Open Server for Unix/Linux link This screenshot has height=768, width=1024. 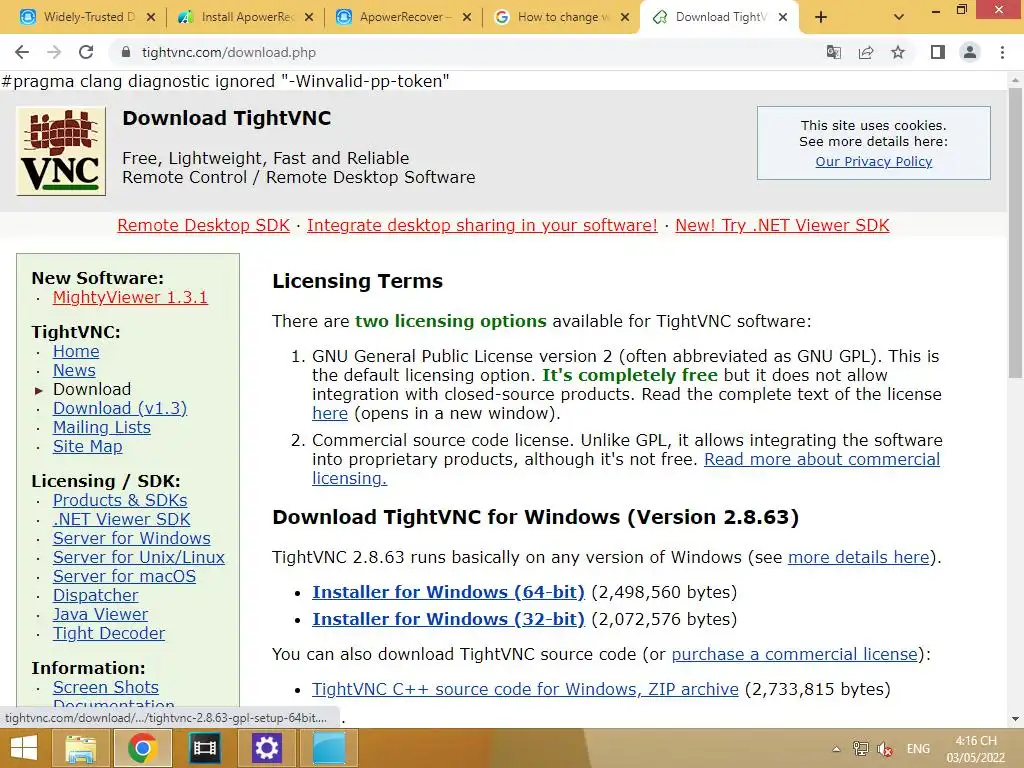point(138,557)
